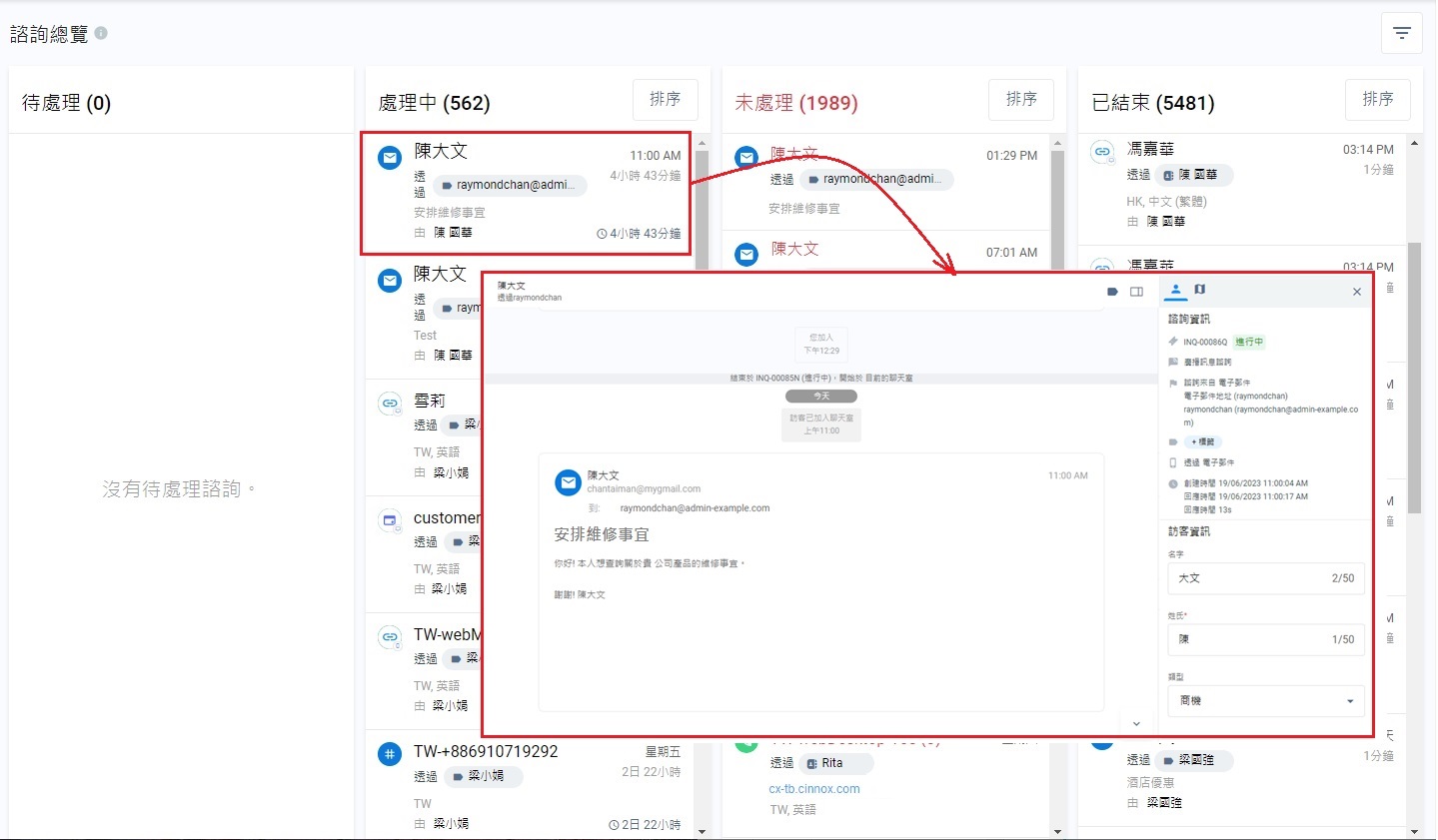Click the 處理中 (562) column header

click(434, 103)
